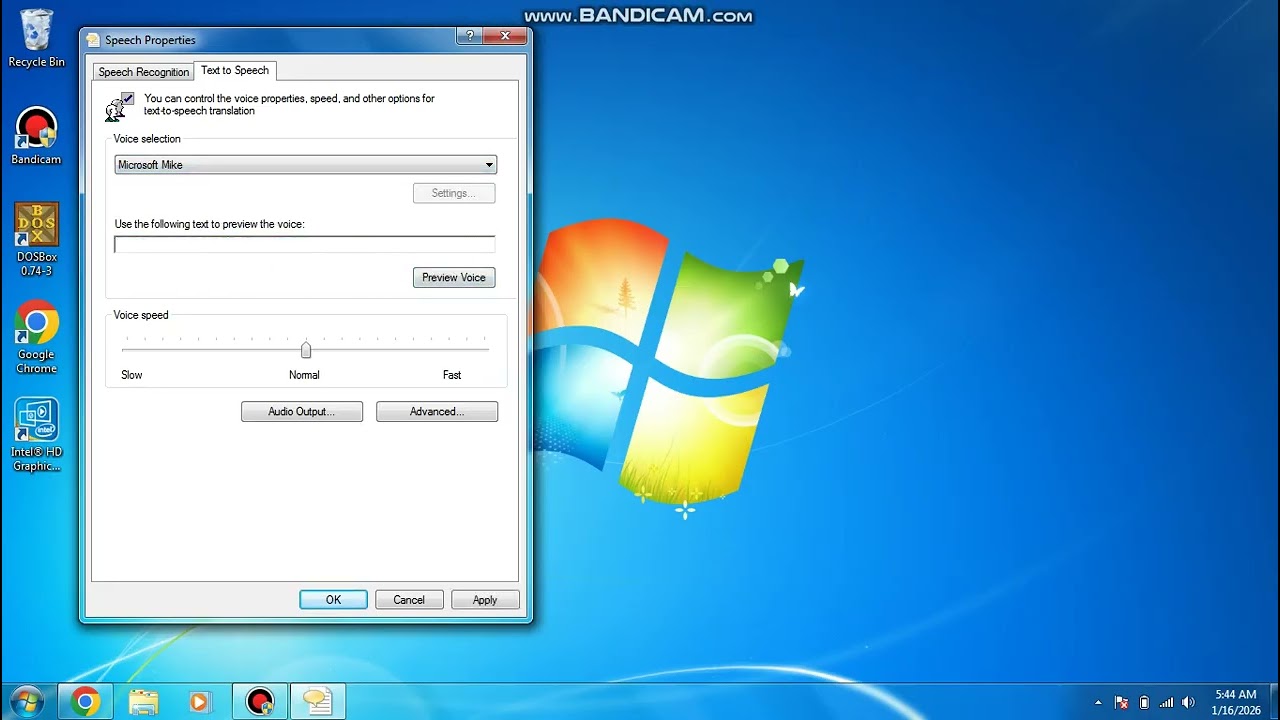Click the Speech Properties taskbar button
This screenshot has width=1280, height=720.
tap(318, 702)
